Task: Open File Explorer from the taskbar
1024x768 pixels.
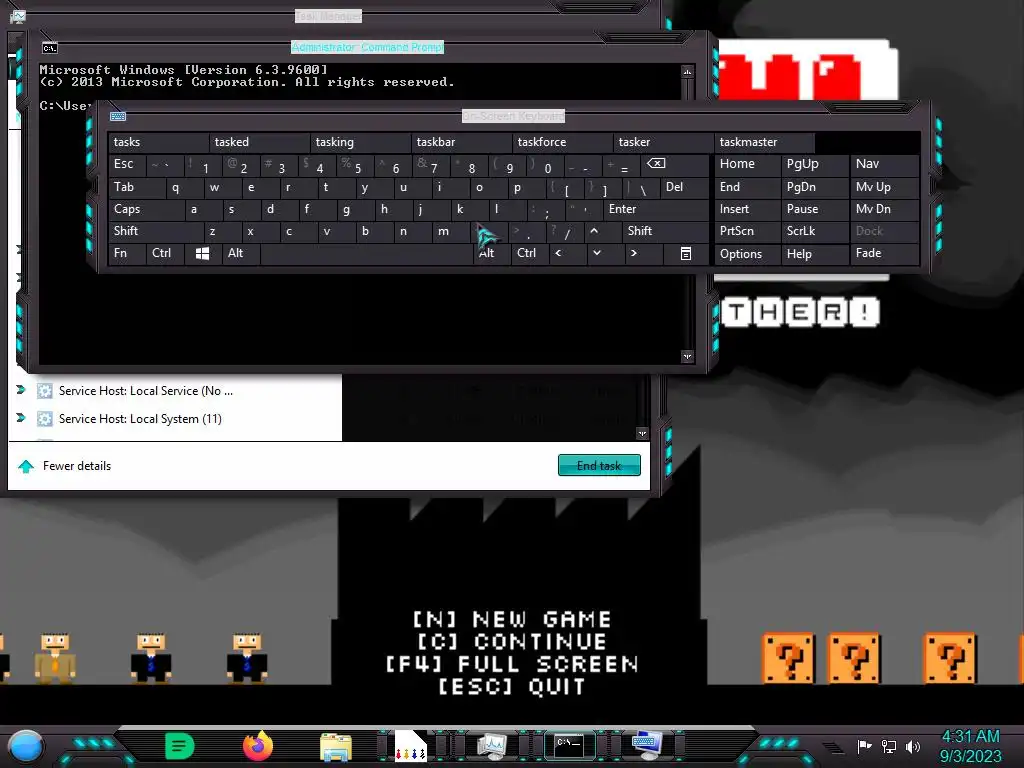Action: tap(336, 746)
